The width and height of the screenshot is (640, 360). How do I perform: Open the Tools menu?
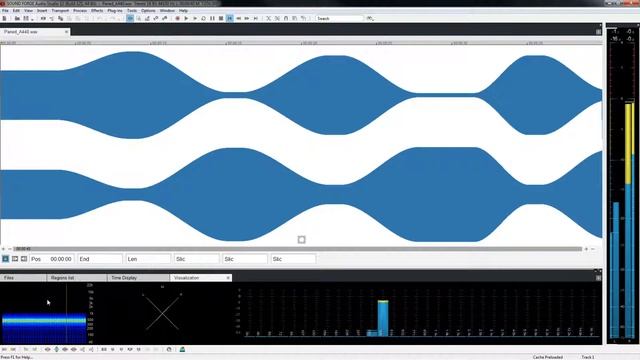click(x=132, y=11)
